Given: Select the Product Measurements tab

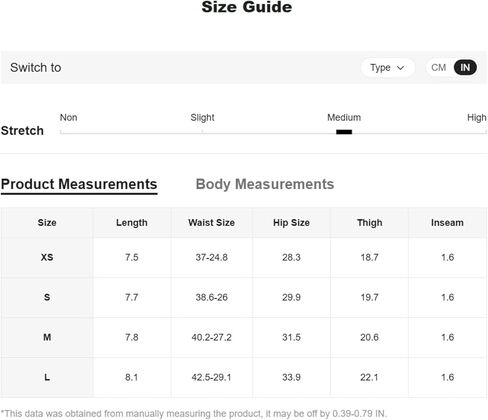Looking at the screenshot, I should point(79,184).
